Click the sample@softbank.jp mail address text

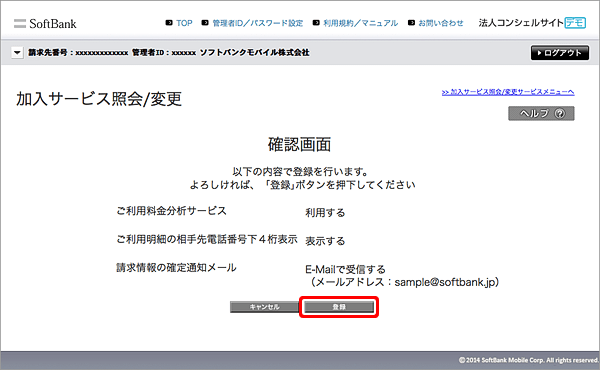point(444,282)
